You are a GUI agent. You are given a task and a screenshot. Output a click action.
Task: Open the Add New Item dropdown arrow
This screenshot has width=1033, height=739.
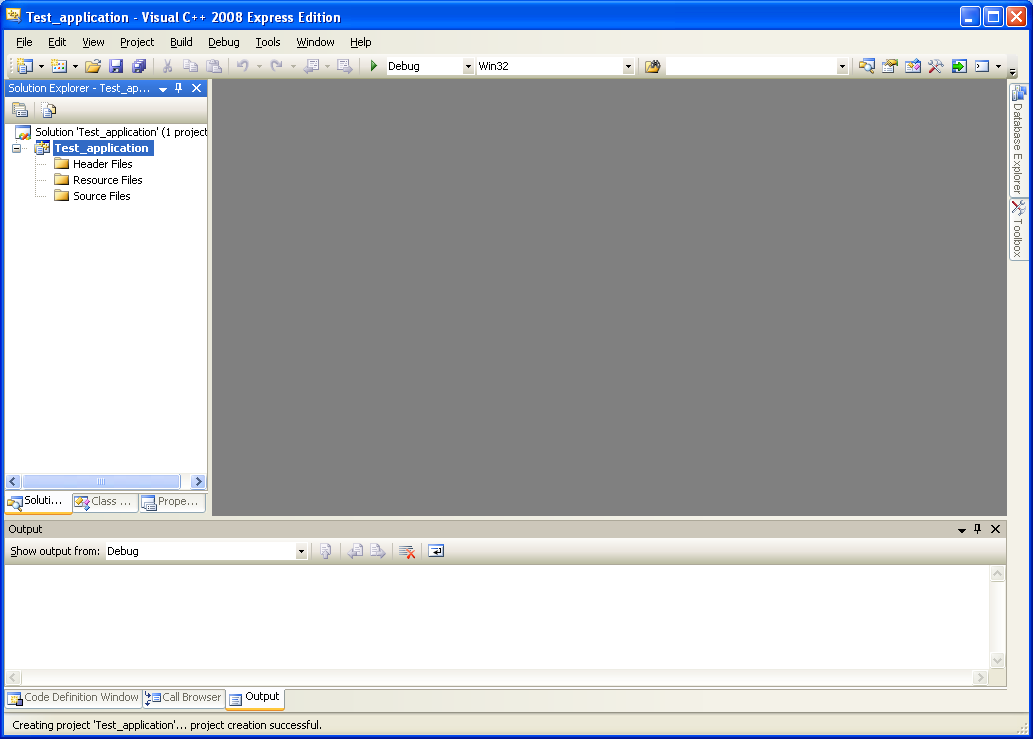coord(75,66)
